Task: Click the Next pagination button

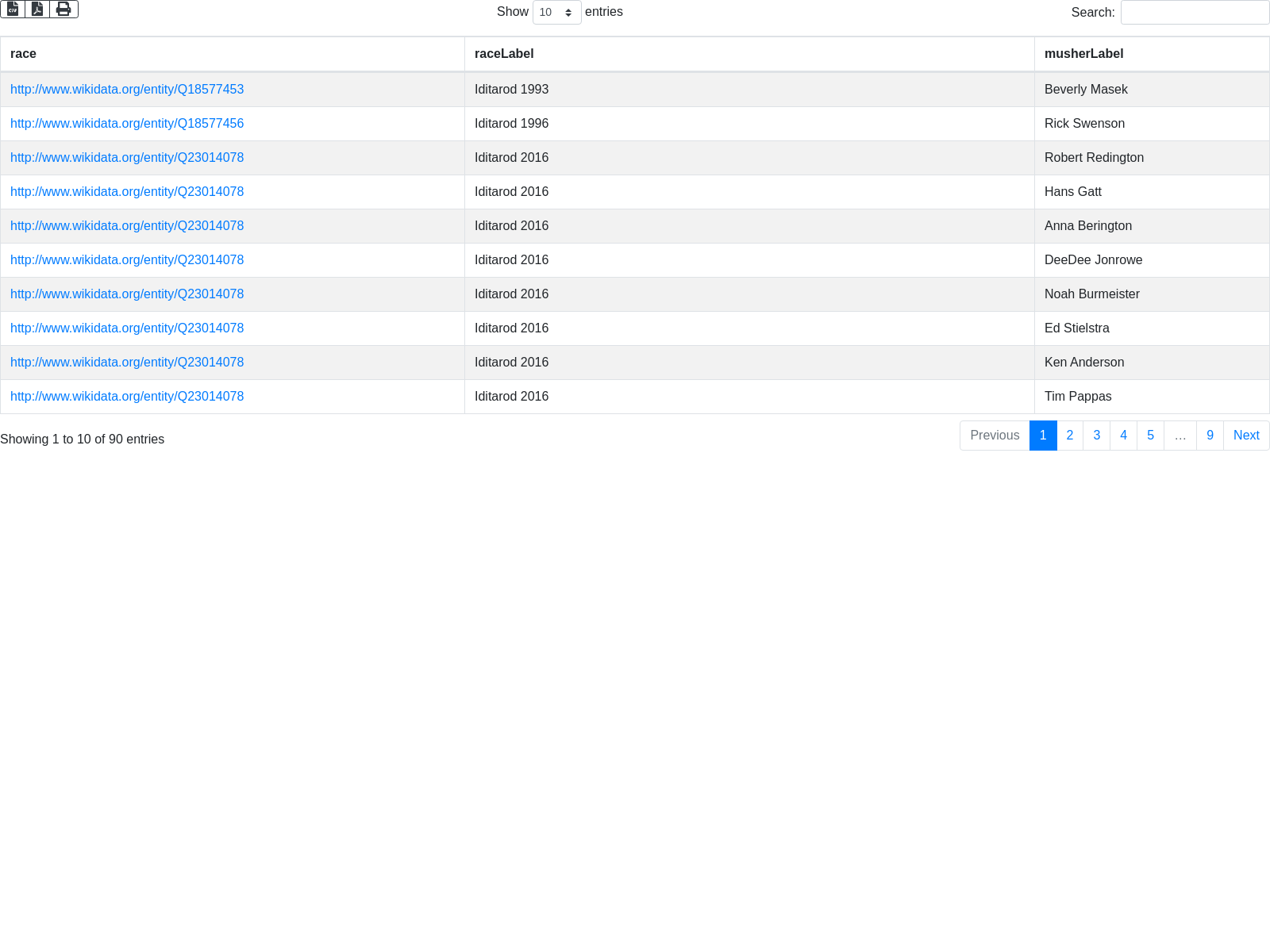Action: 1246,436
